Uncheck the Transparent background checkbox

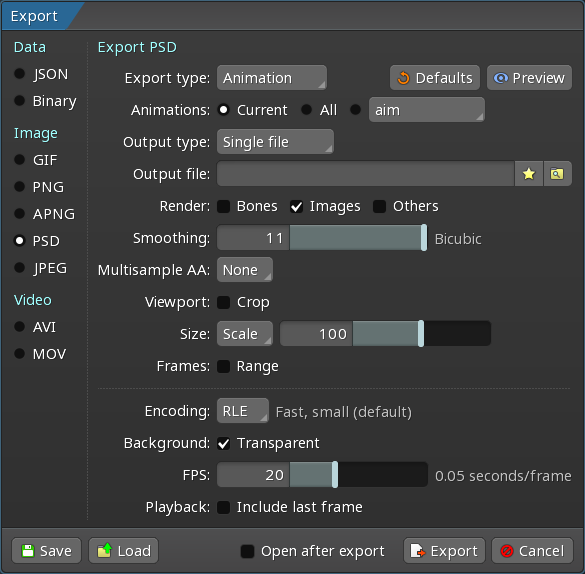pyautogui.click(x=223, y=443)
